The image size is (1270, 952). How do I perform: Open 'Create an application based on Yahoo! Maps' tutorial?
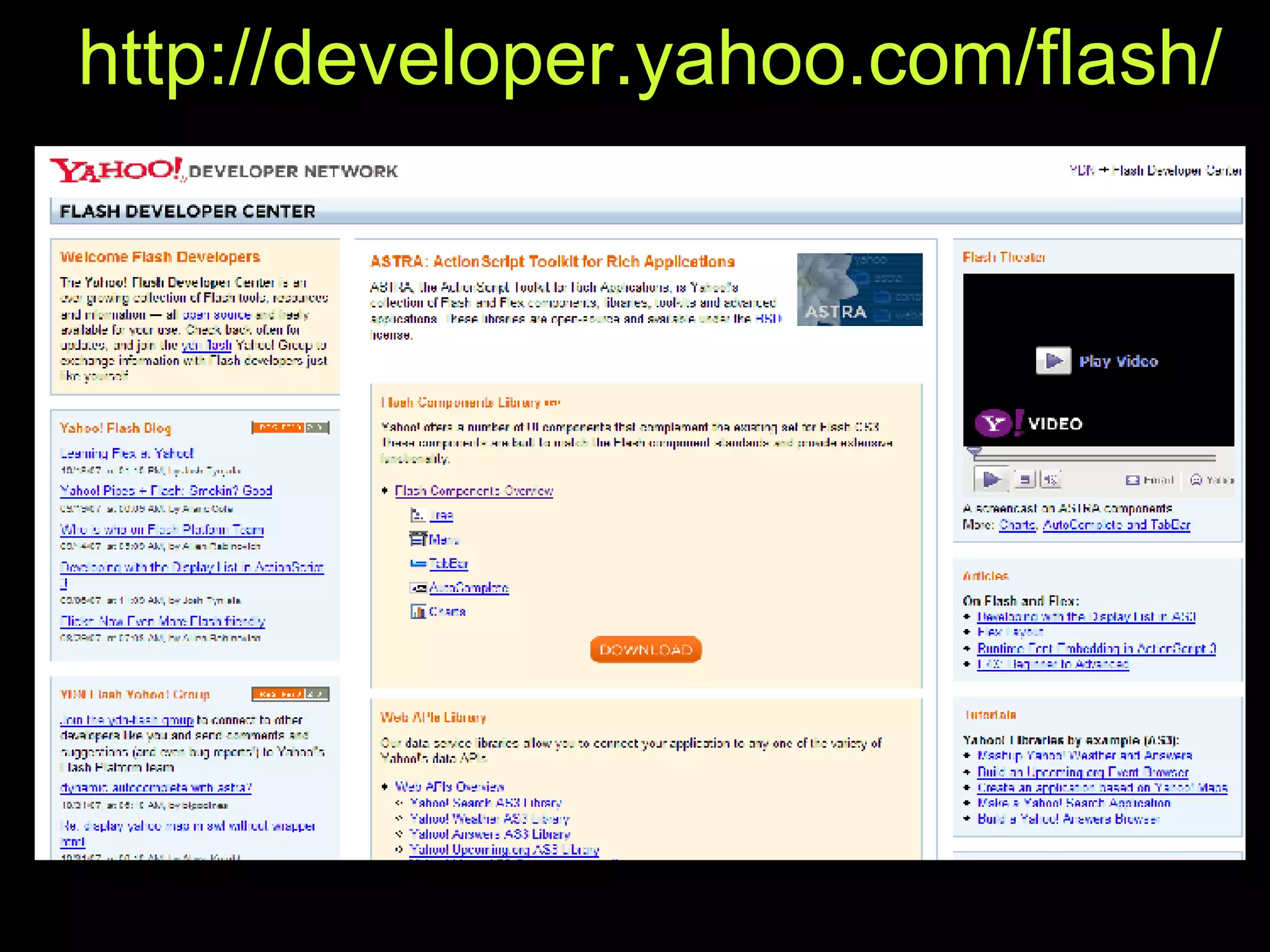coord(1103,788)
